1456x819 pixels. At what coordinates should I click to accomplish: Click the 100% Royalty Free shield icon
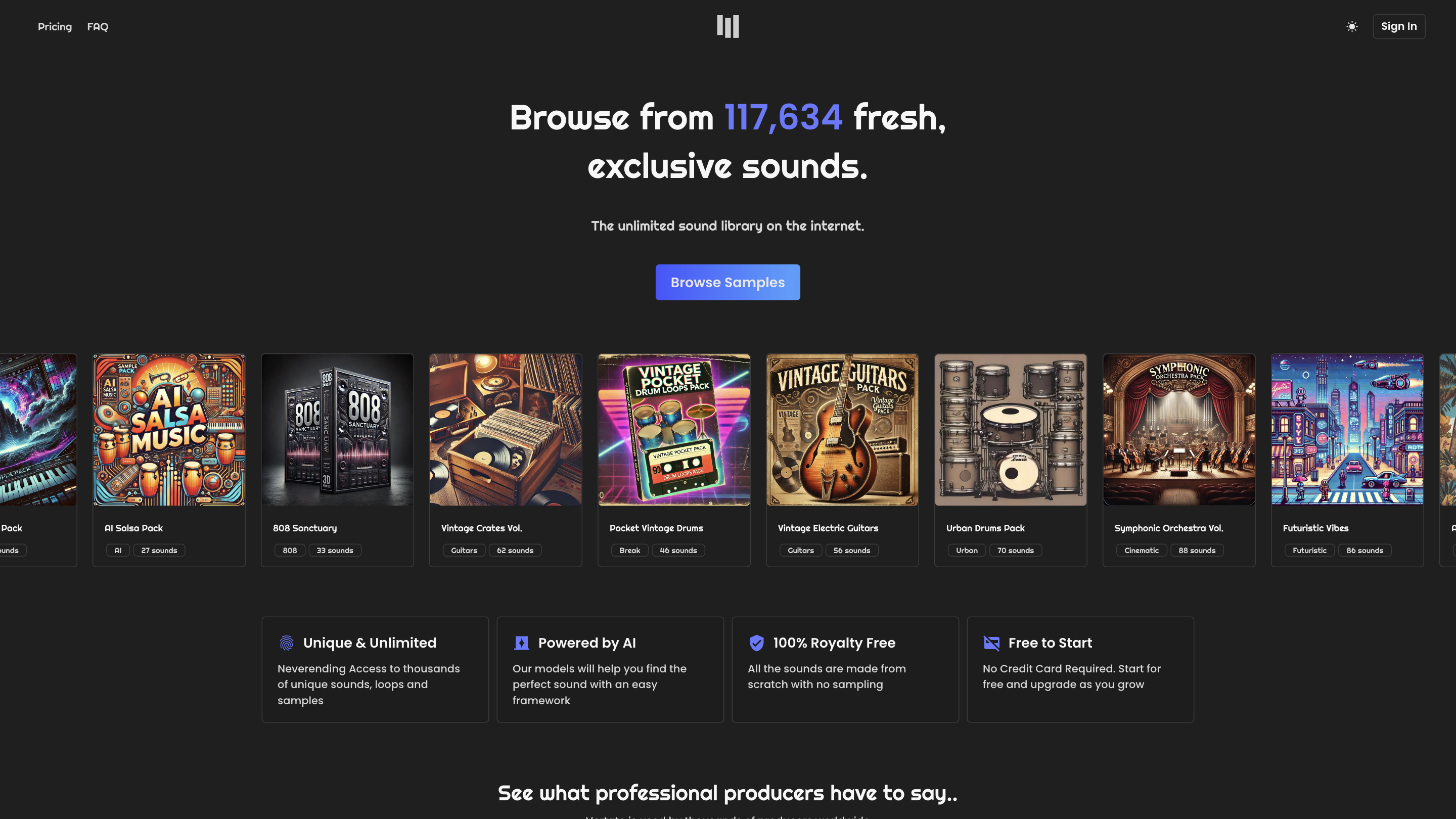[x=756, y=643]
